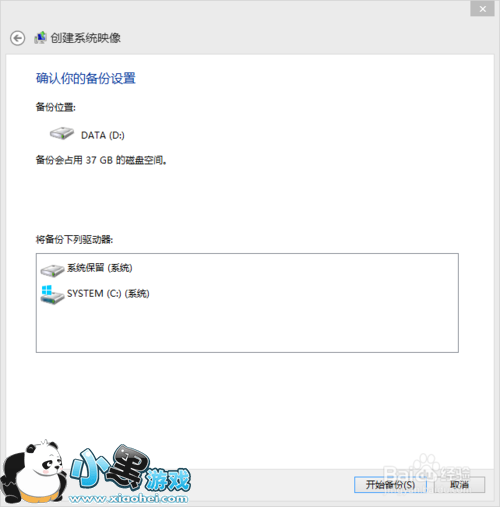Click the 确认你的备份设置 heading

click(x=86, y=79)
